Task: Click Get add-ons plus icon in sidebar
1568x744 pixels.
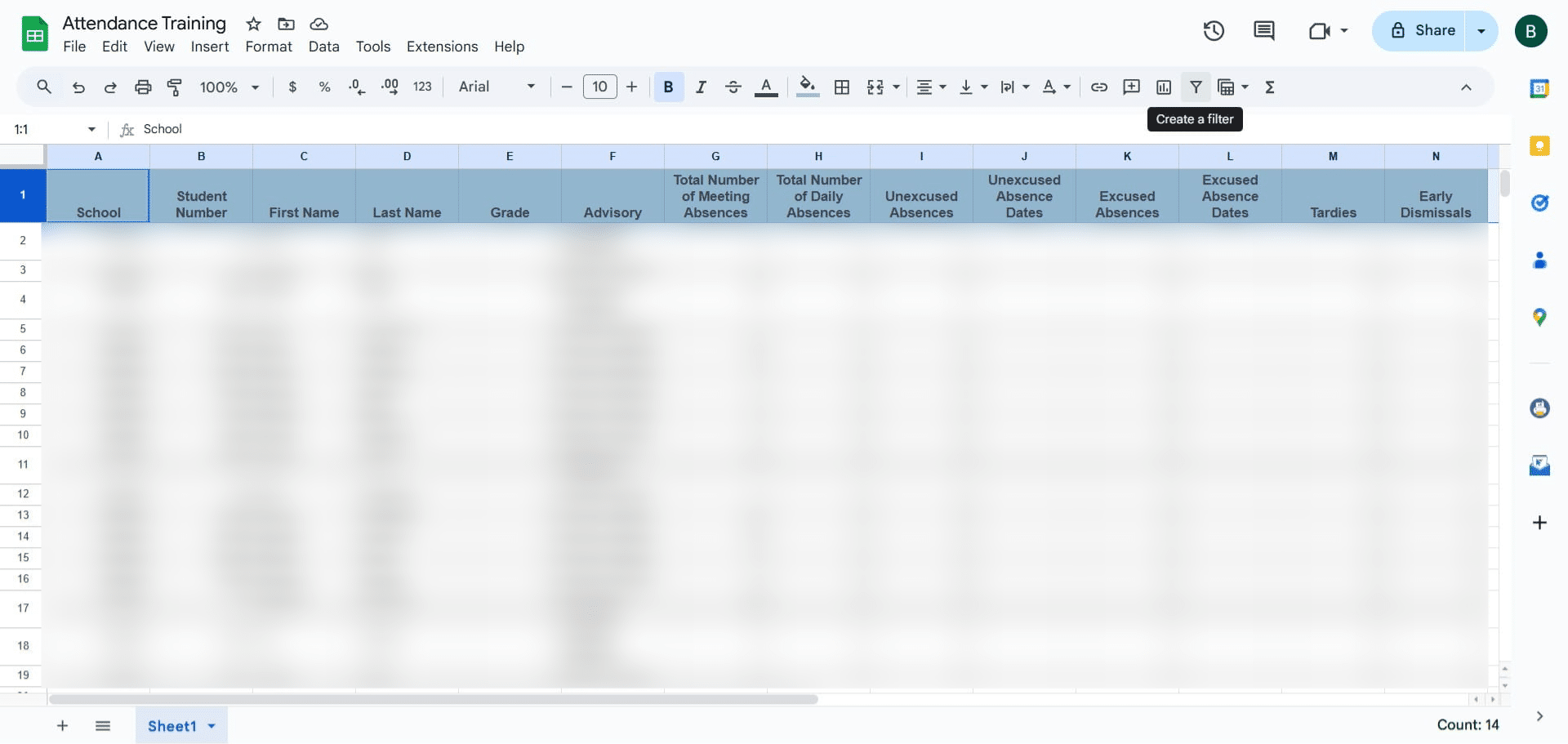Action: (1539, 523)
